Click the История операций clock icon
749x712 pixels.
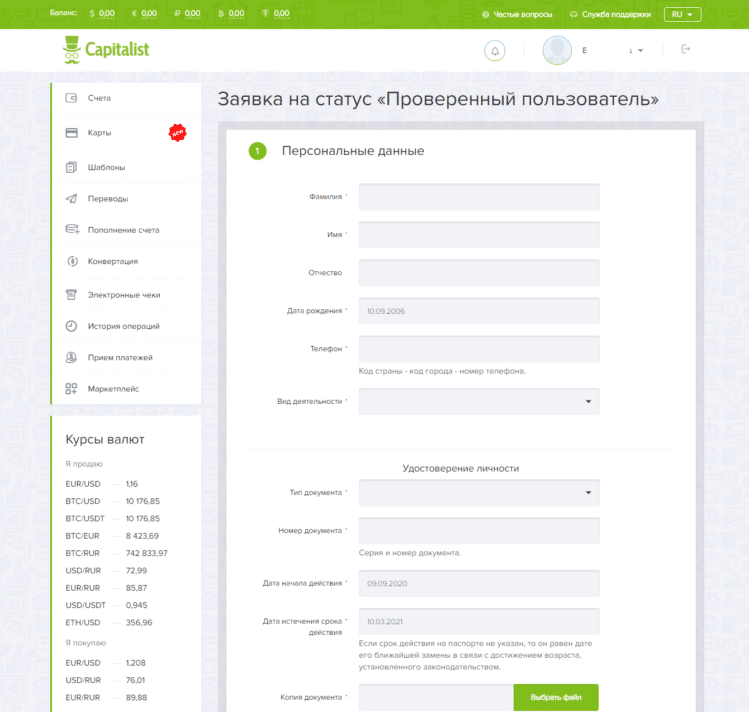(71, 326)
